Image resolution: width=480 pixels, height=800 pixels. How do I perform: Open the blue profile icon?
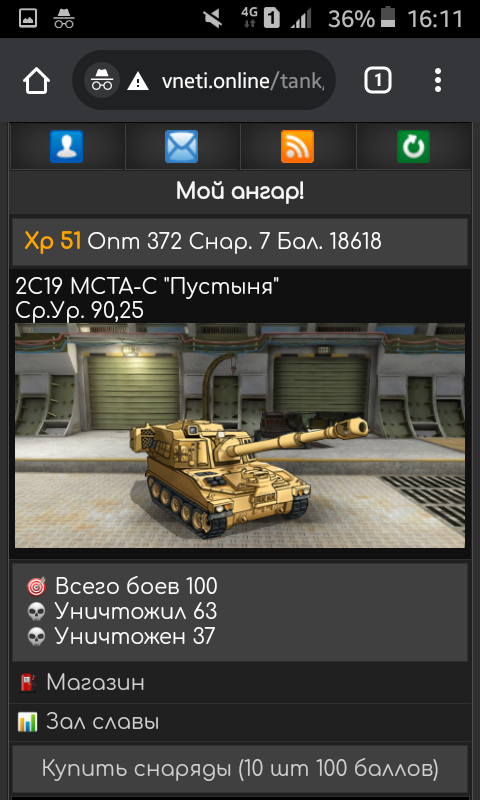tap(66, 146)
